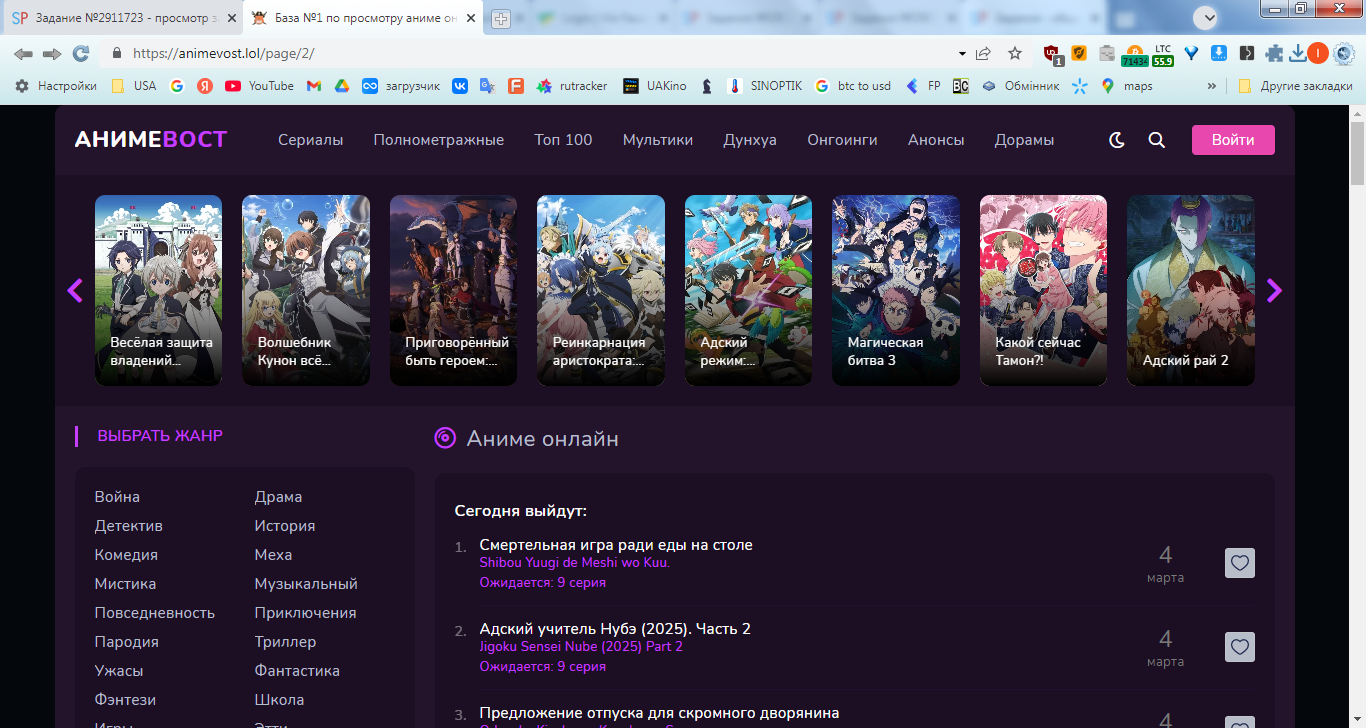Bookmark this page with the star icon
Image resolution: width=1366 pixels, height=728 pixels.
pyautogui.click(x=1015, y=53)
